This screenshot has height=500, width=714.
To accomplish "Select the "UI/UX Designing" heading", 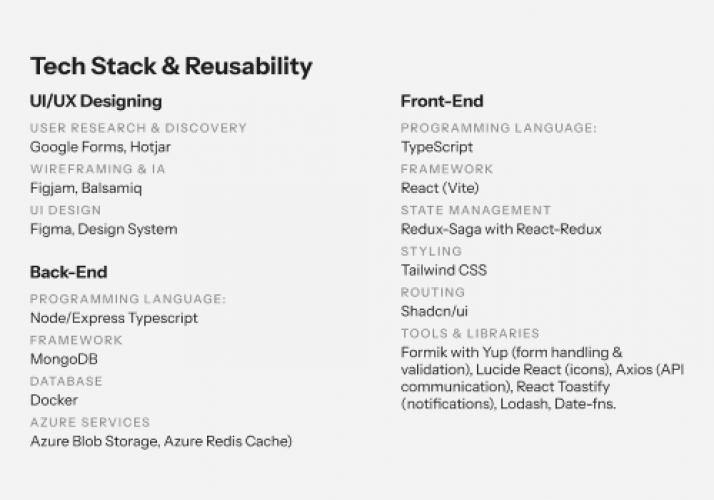I will [96, 101].
